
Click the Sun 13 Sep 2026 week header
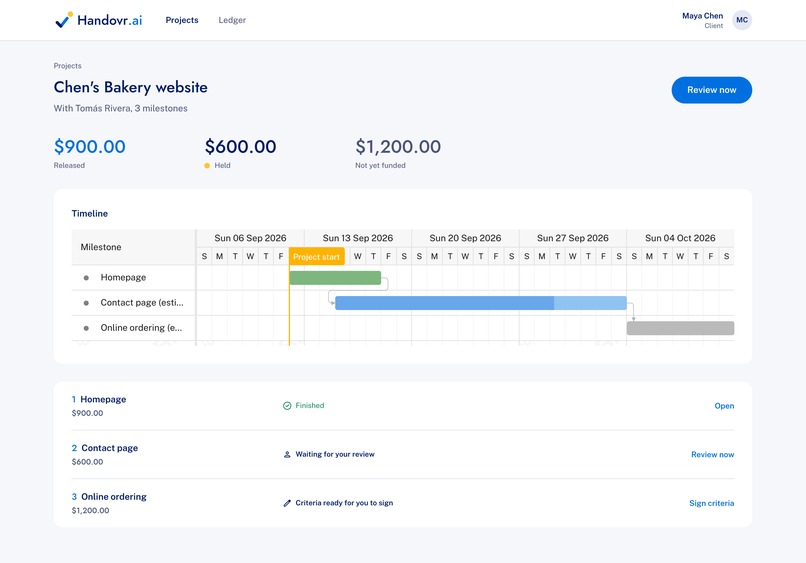click(x=358, y=238)
